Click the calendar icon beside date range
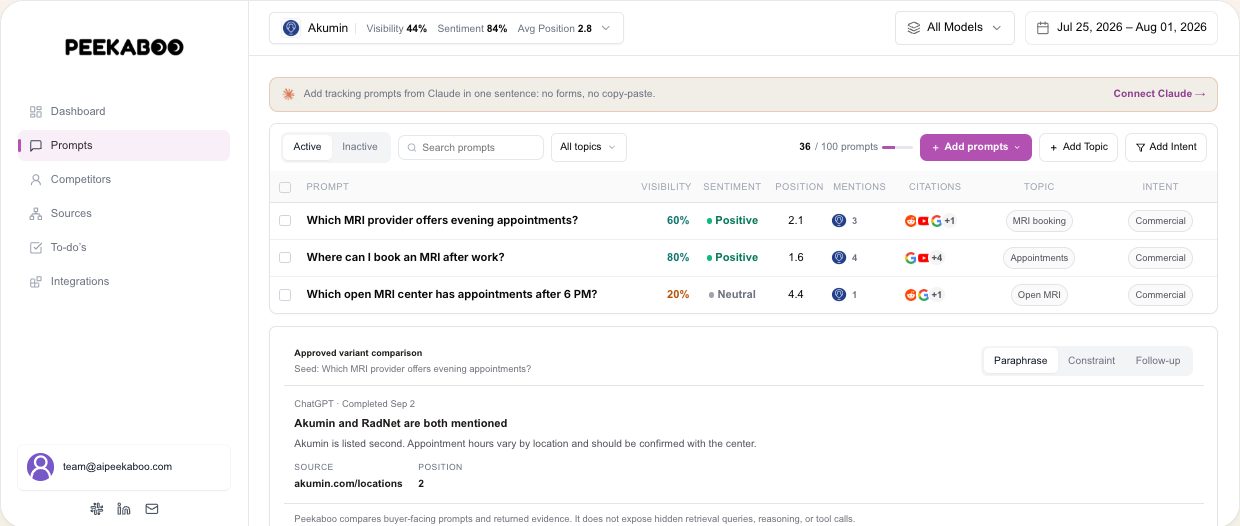1240x526 pixels. click(x=1044, y=28)
